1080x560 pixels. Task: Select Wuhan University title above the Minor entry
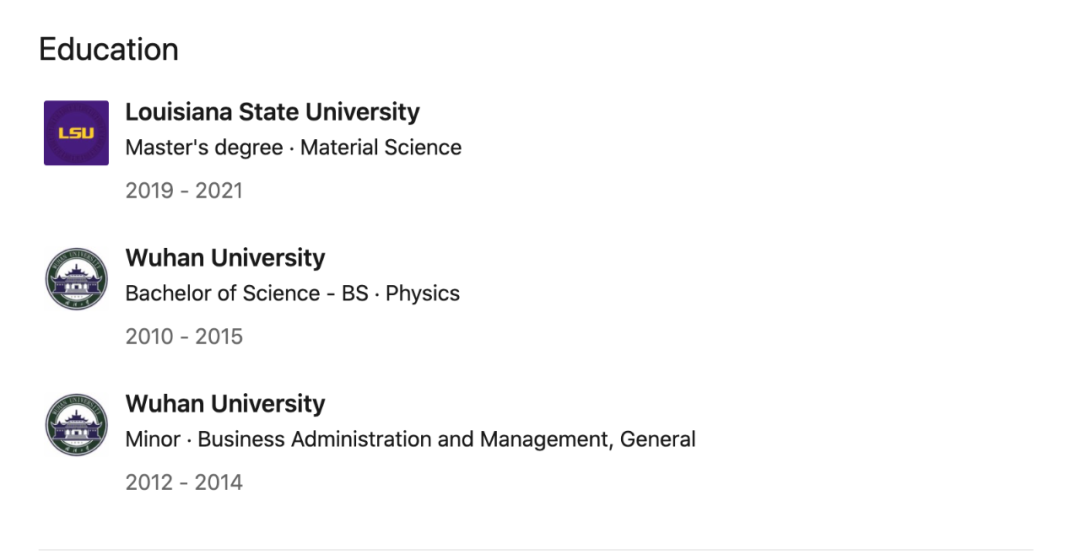pos(225,404)
